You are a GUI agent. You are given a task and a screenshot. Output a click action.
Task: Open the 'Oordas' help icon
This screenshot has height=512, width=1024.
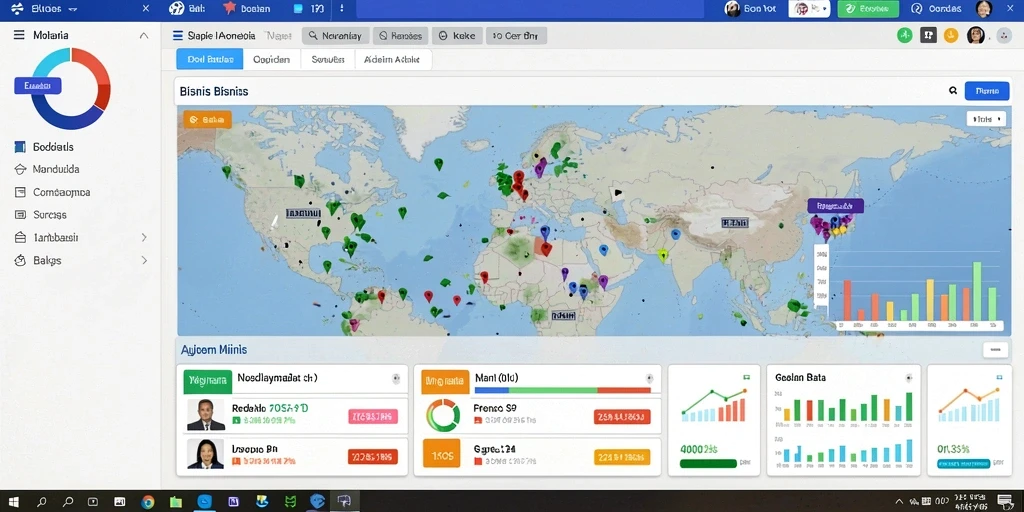(916, 8)
